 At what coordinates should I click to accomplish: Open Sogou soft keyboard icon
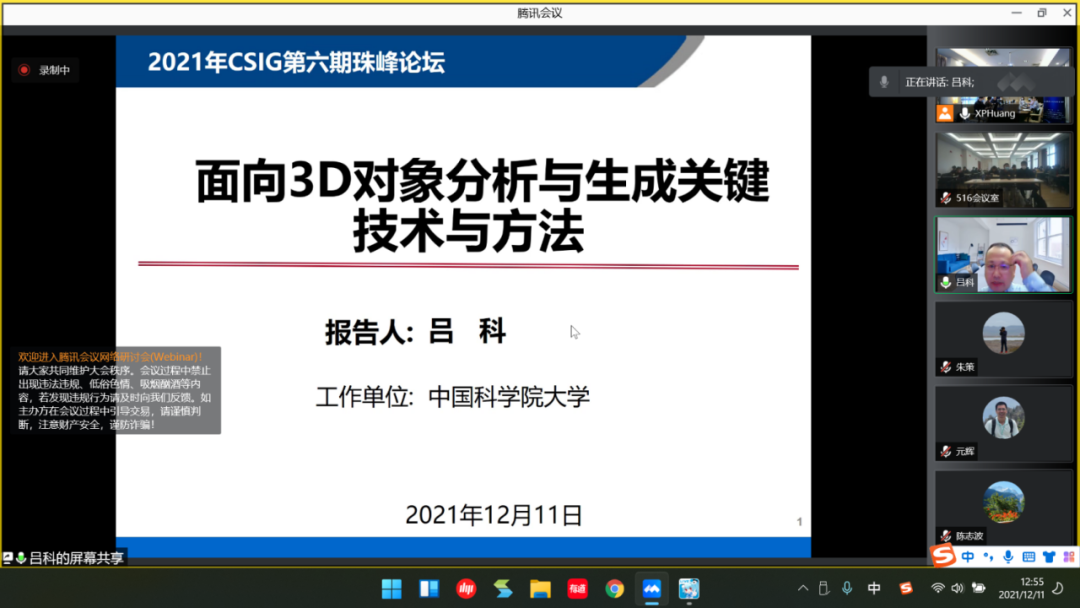pos(1029,556)
